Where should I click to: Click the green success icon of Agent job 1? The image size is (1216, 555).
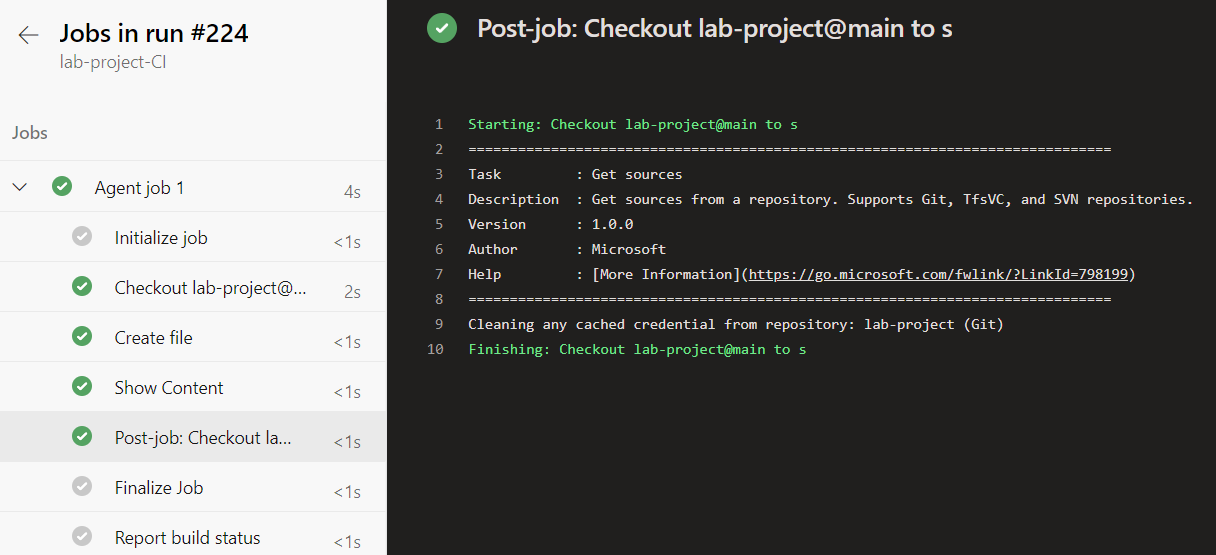[x=62, y=187]
